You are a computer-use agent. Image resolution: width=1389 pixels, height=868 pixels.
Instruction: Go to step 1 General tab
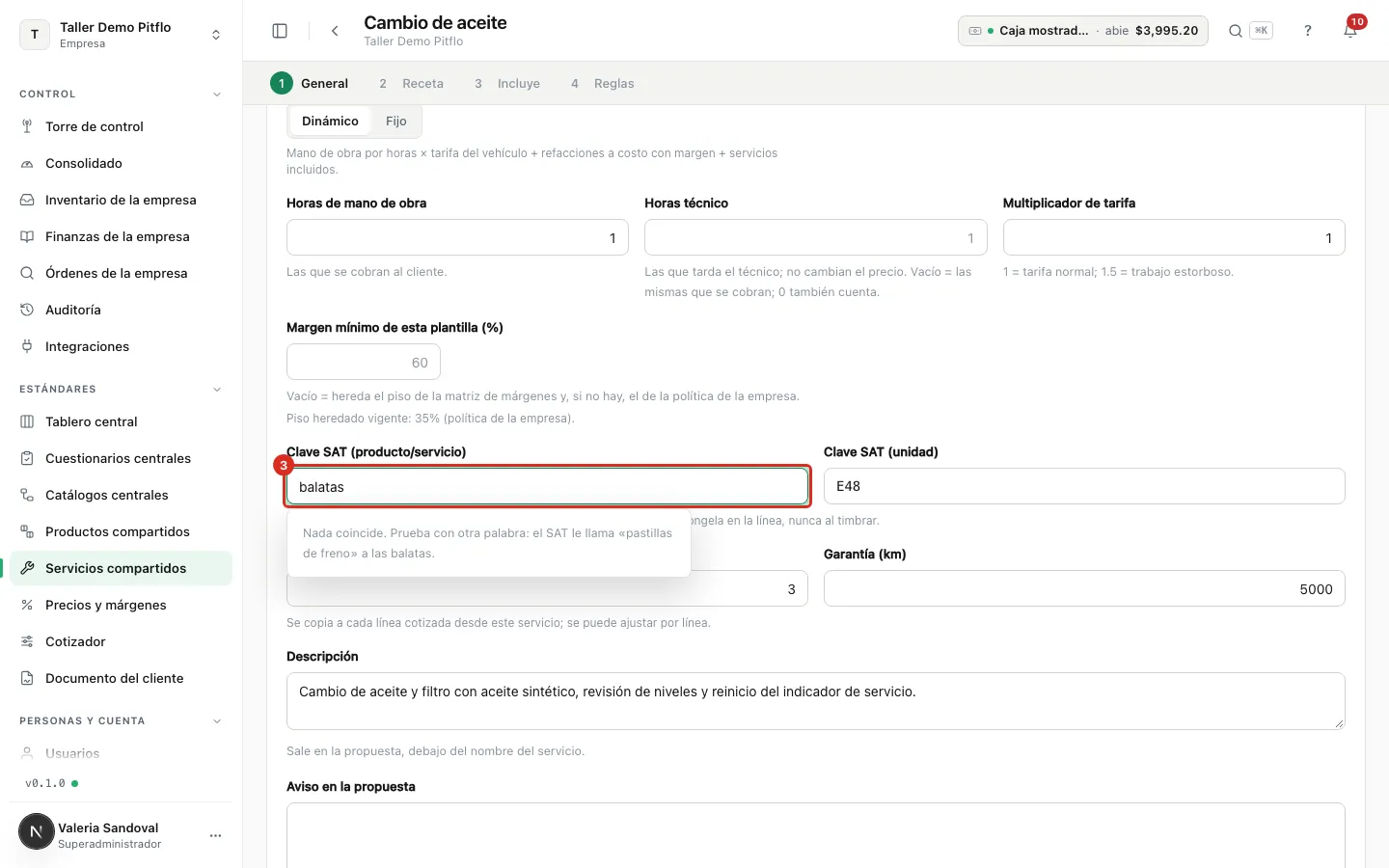click(310, 84)
